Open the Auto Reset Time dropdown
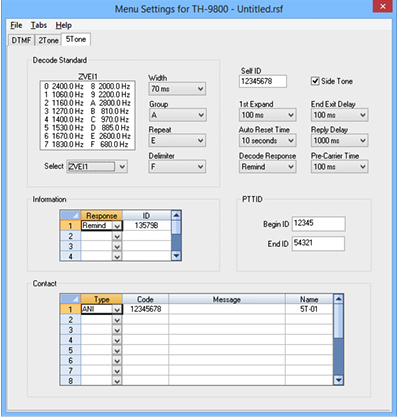 coord(267,141)
